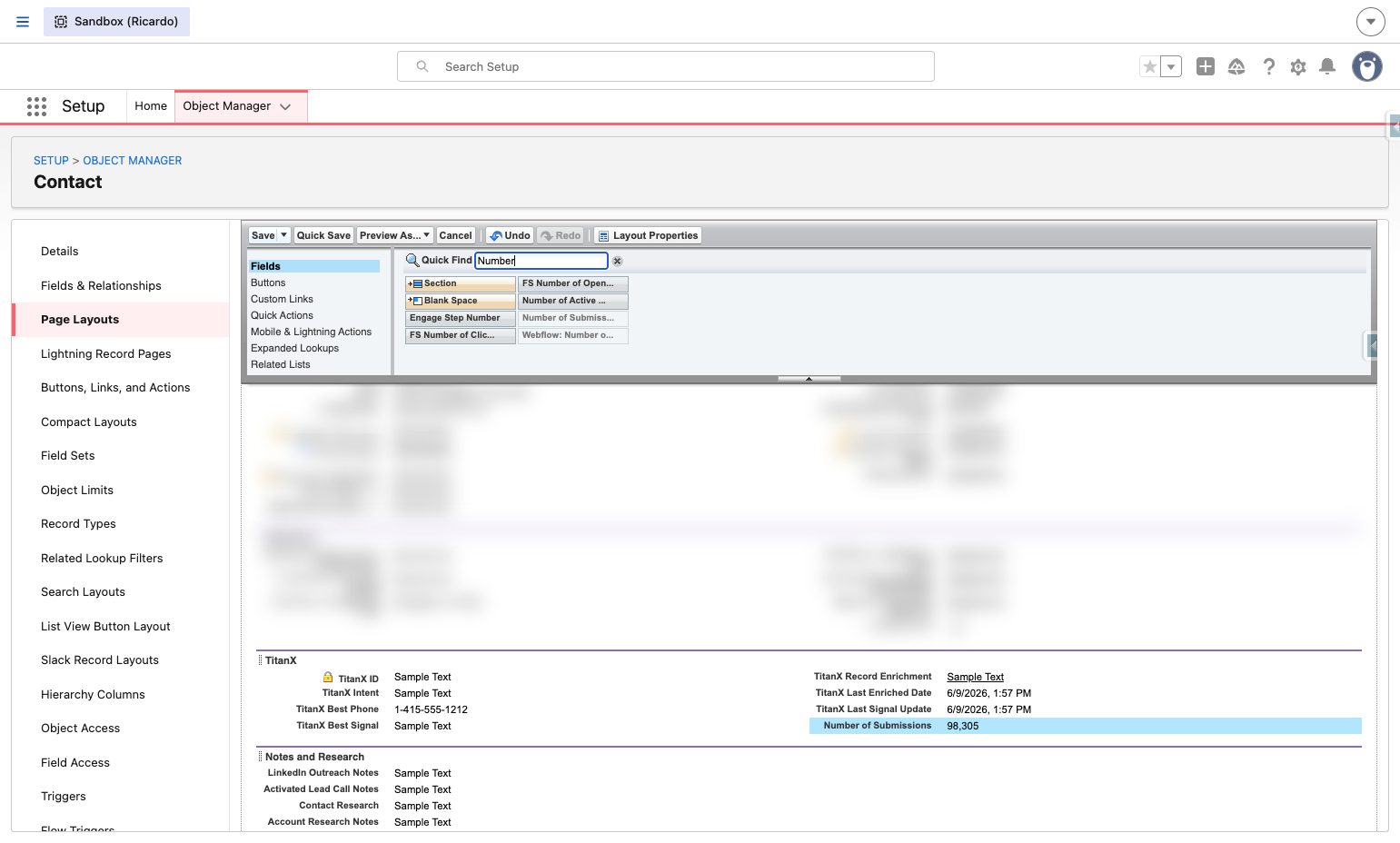Select the Number of Active field

point(573,301)
